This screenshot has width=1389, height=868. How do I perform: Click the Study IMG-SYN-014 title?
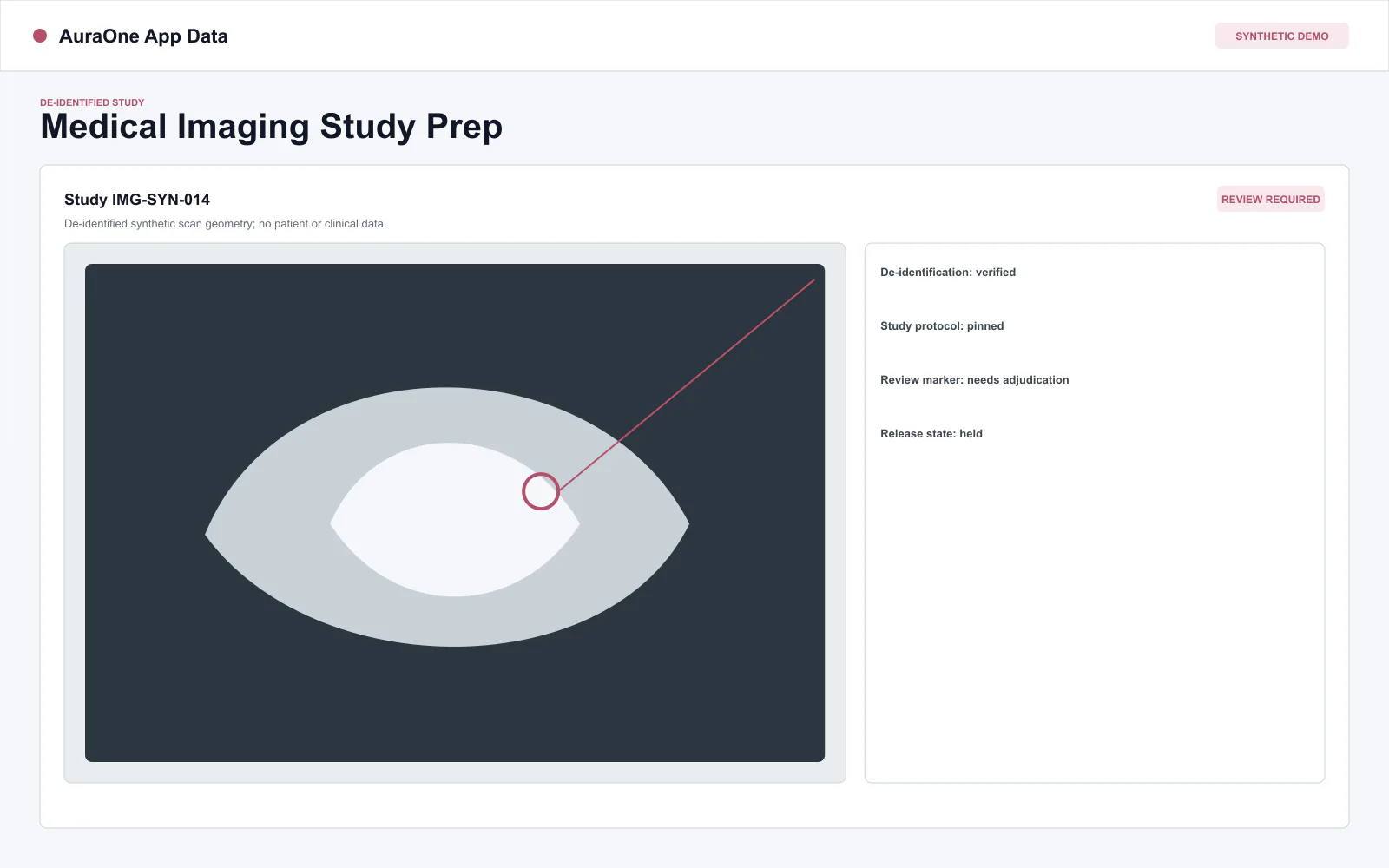coord(137,200)
